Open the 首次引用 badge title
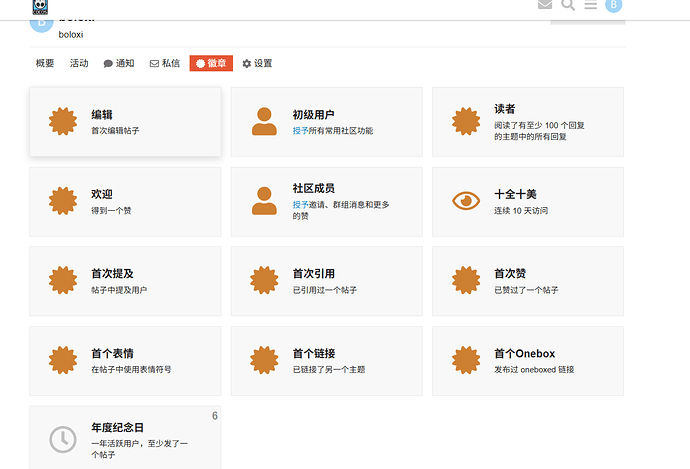This screenshot has width=690, height=469. [314, 274]
